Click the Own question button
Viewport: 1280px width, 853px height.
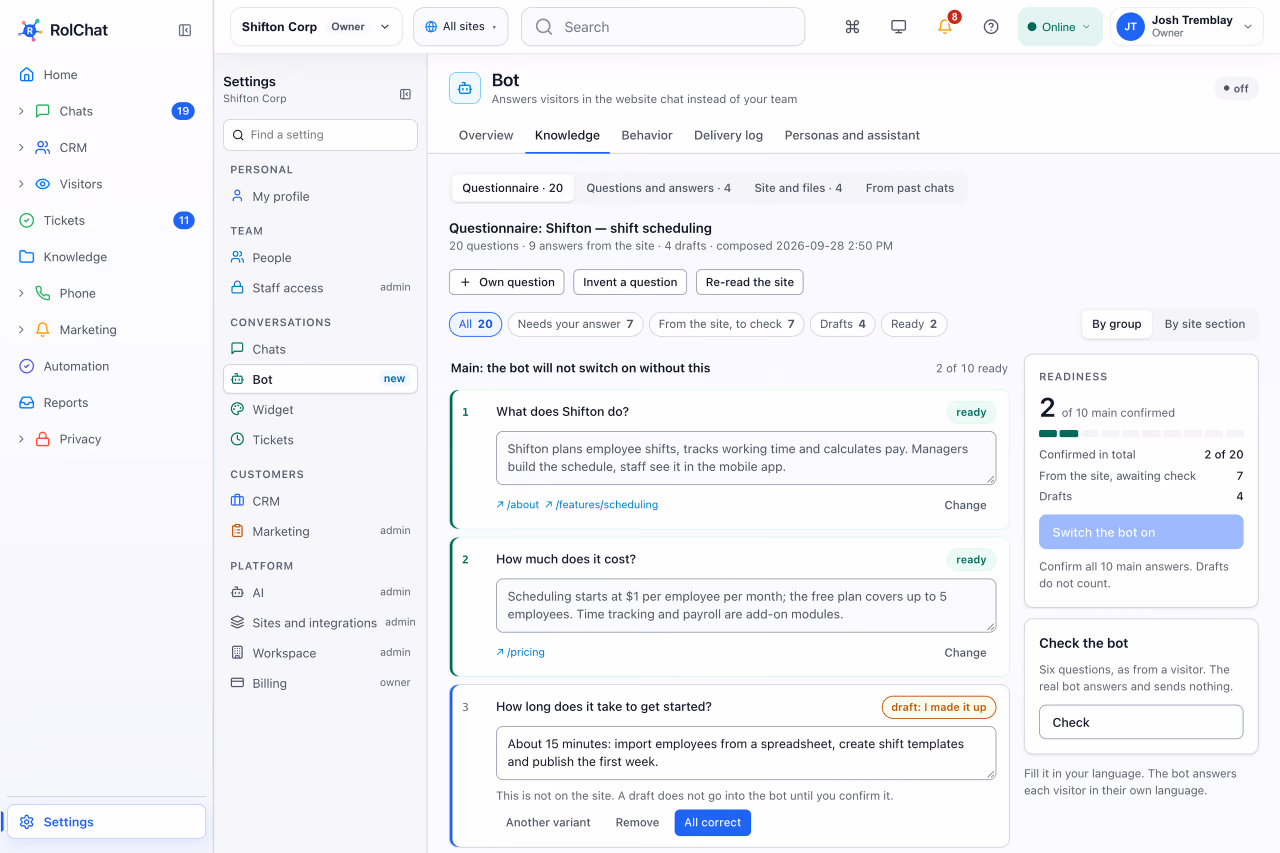coord(506,282)
